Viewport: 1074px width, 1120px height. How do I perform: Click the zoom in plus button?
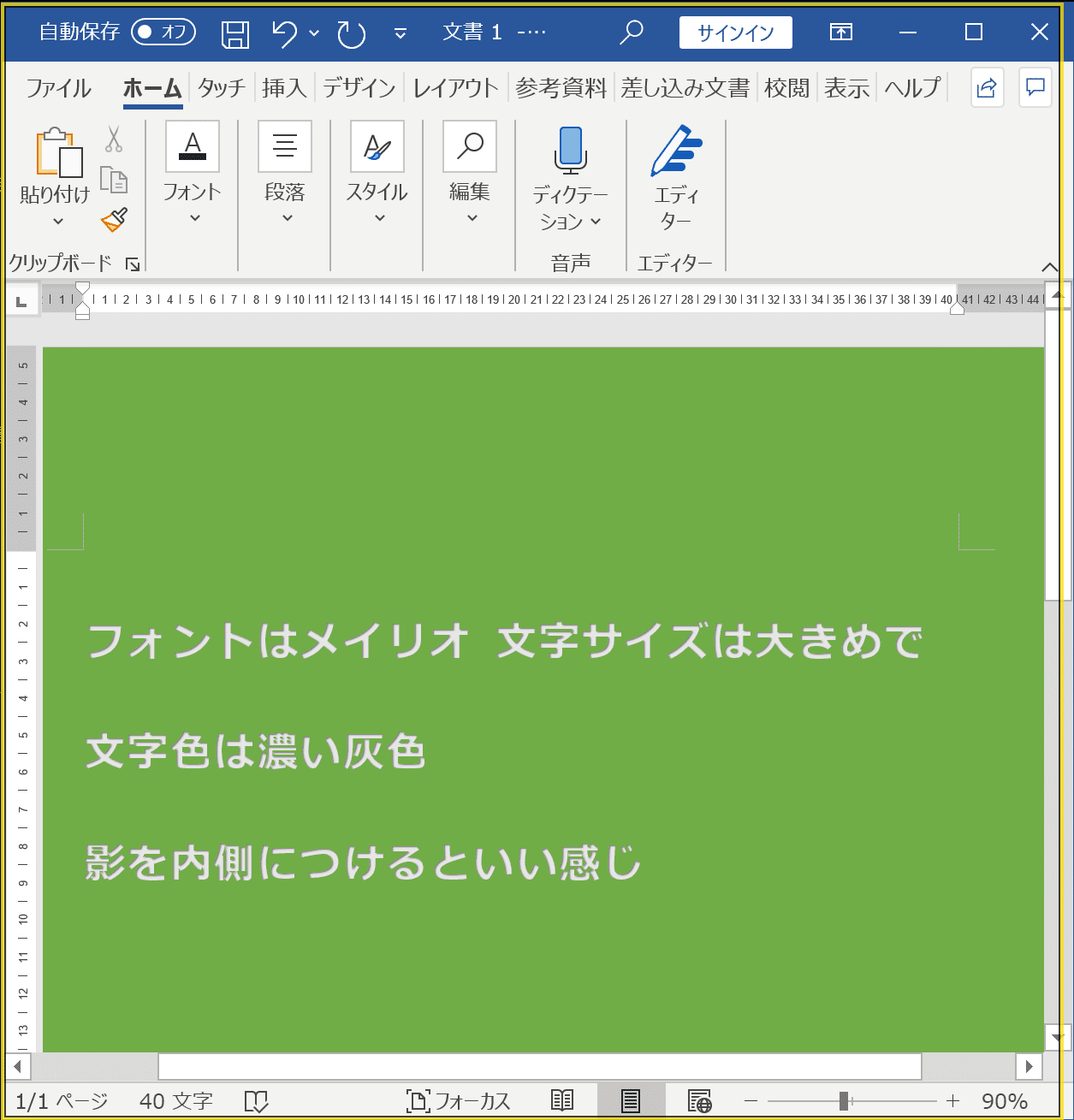pos(952,1101)
